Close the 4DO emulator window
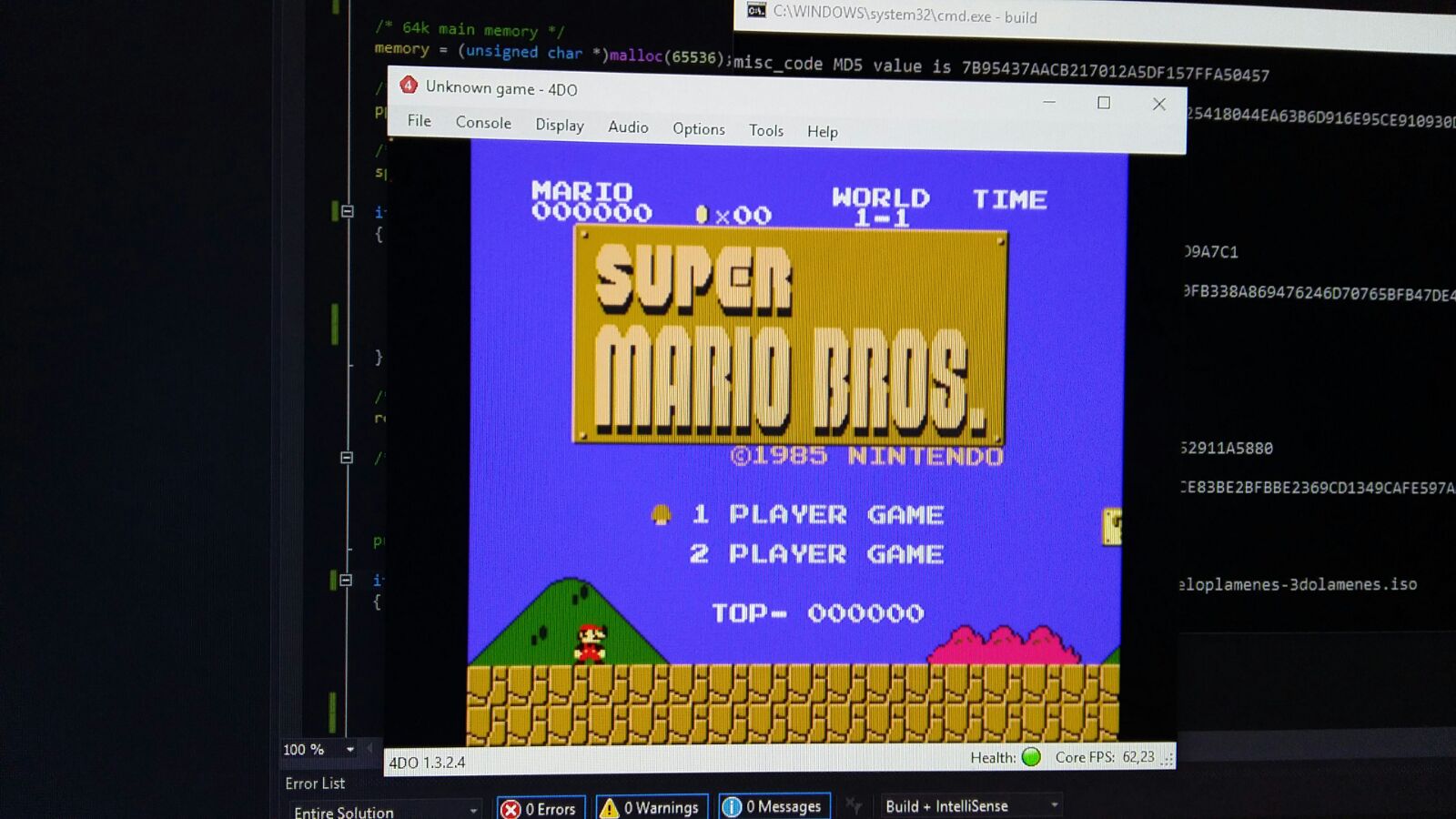1456x819 pixels. pos(1159,104)
